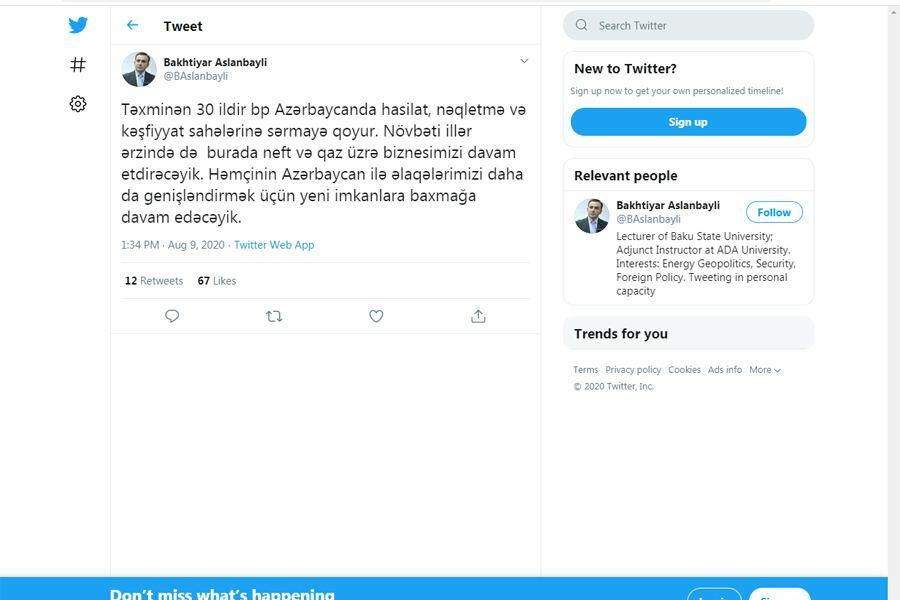Like the tweet with the heart icon

click(376, 316)
